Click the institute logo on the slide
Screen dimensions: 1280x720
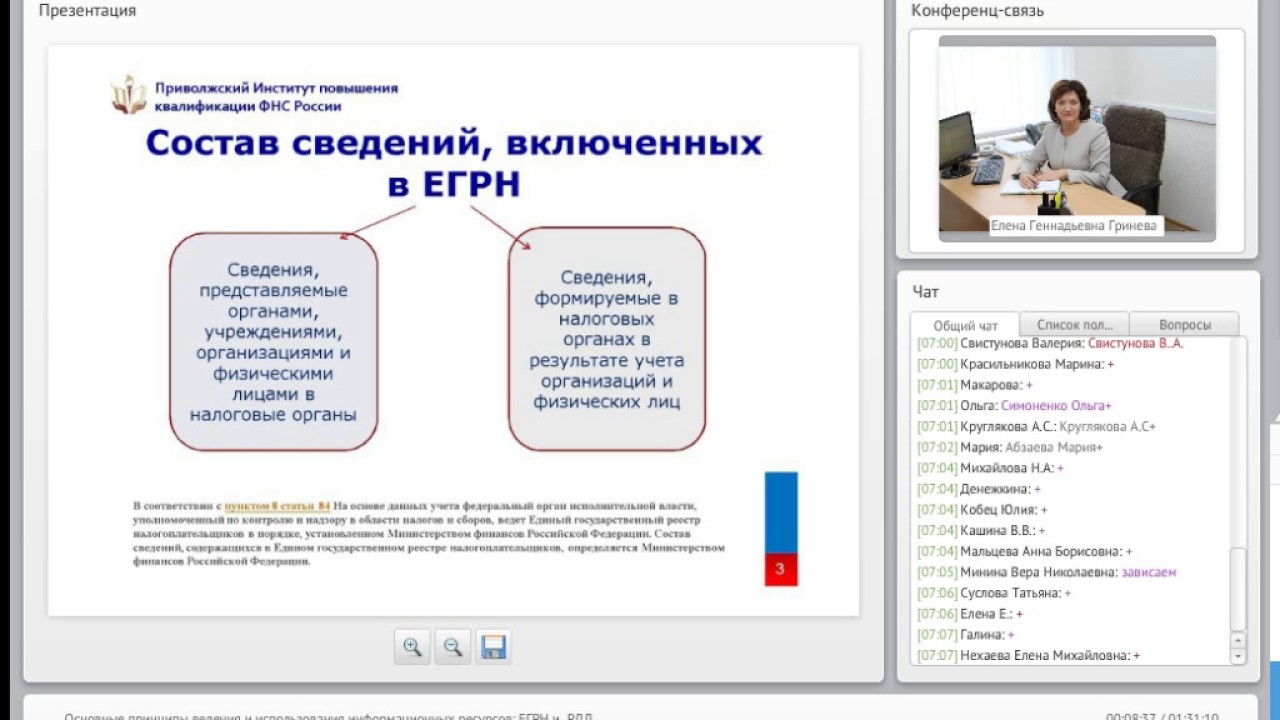[128, 95]
